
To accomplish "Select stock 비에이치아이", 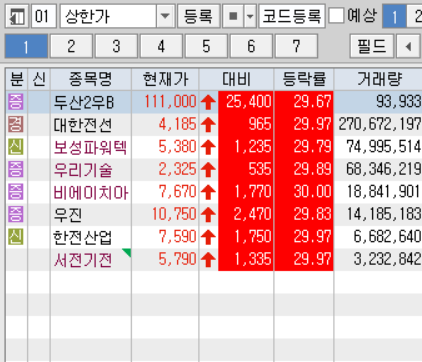I will pos(91,192).
